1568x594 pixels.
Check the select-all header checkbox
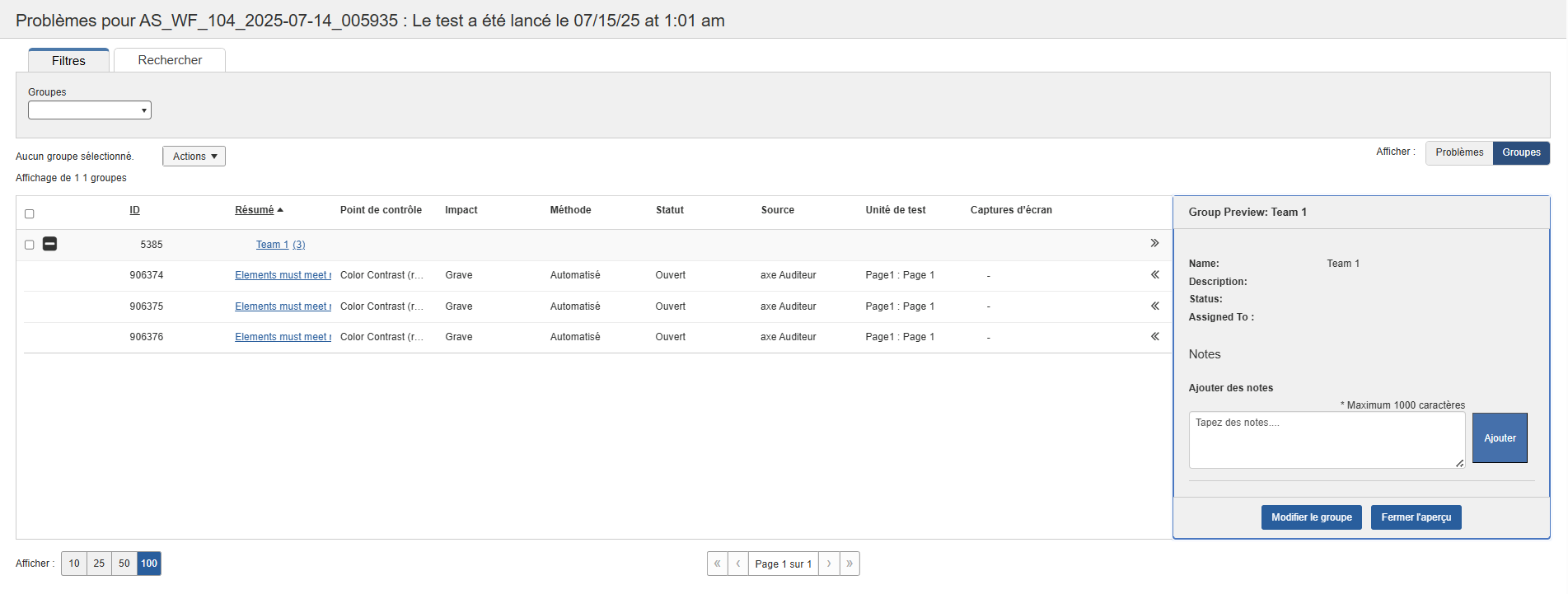tap(30, 214)
